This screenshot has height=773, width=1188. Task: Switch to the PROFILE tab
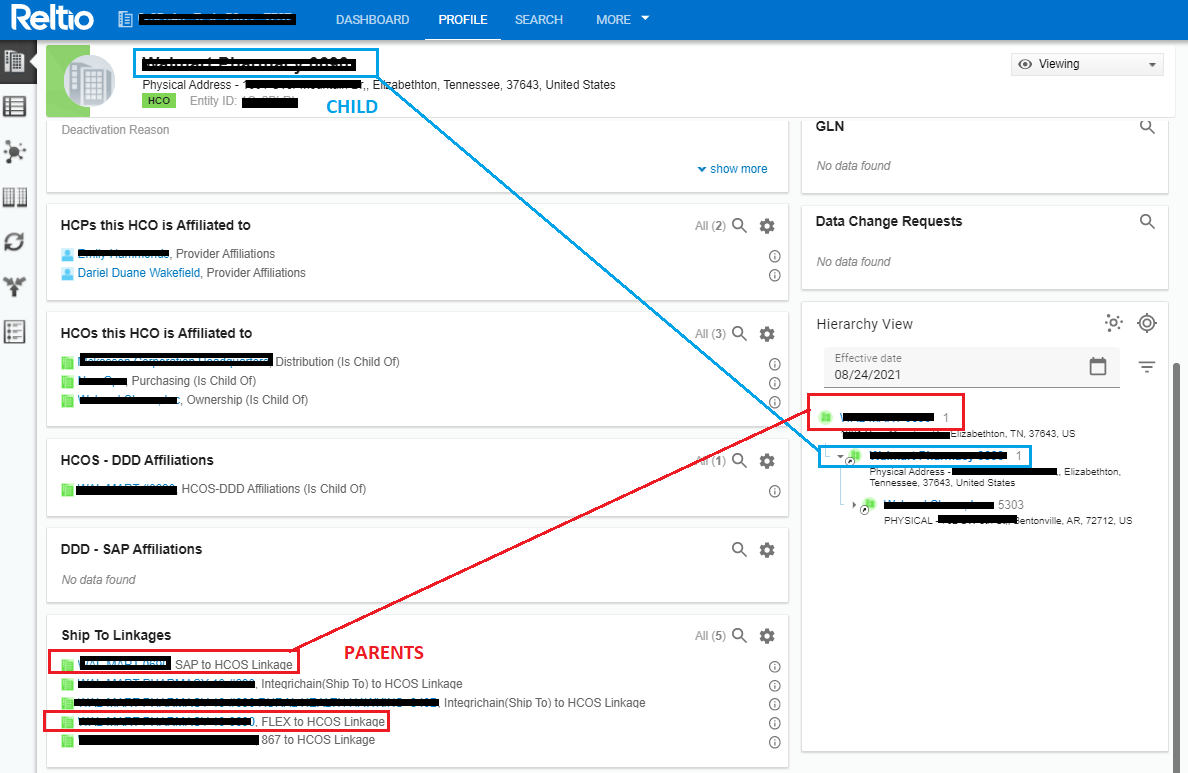point(462,20)
